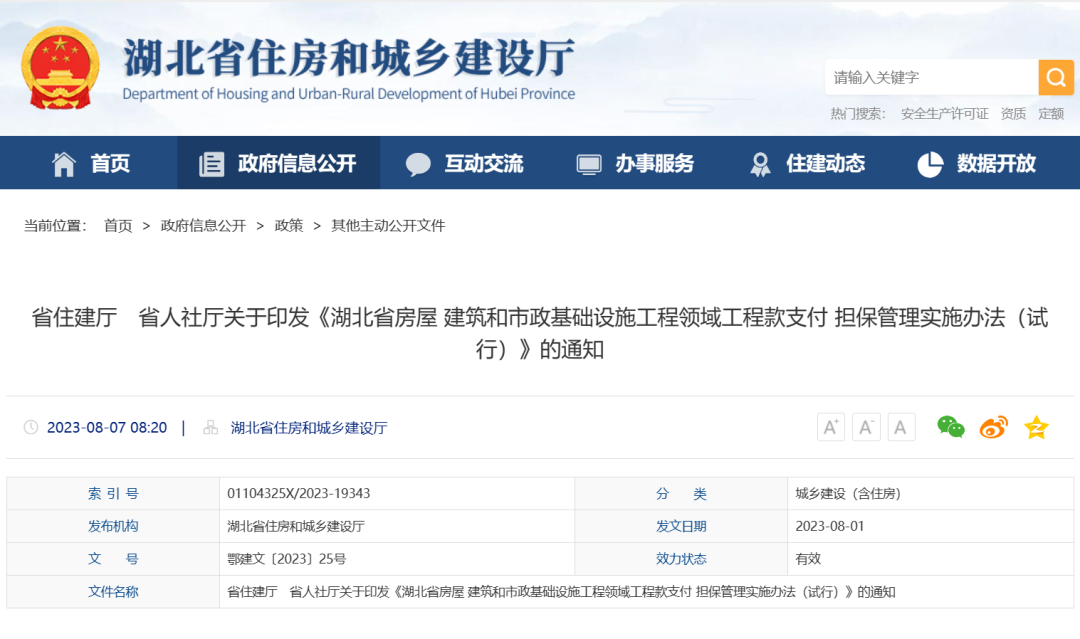
Task: Open the 湖北省住房和城乡建设厅 source link
Action: coord(310,427)
